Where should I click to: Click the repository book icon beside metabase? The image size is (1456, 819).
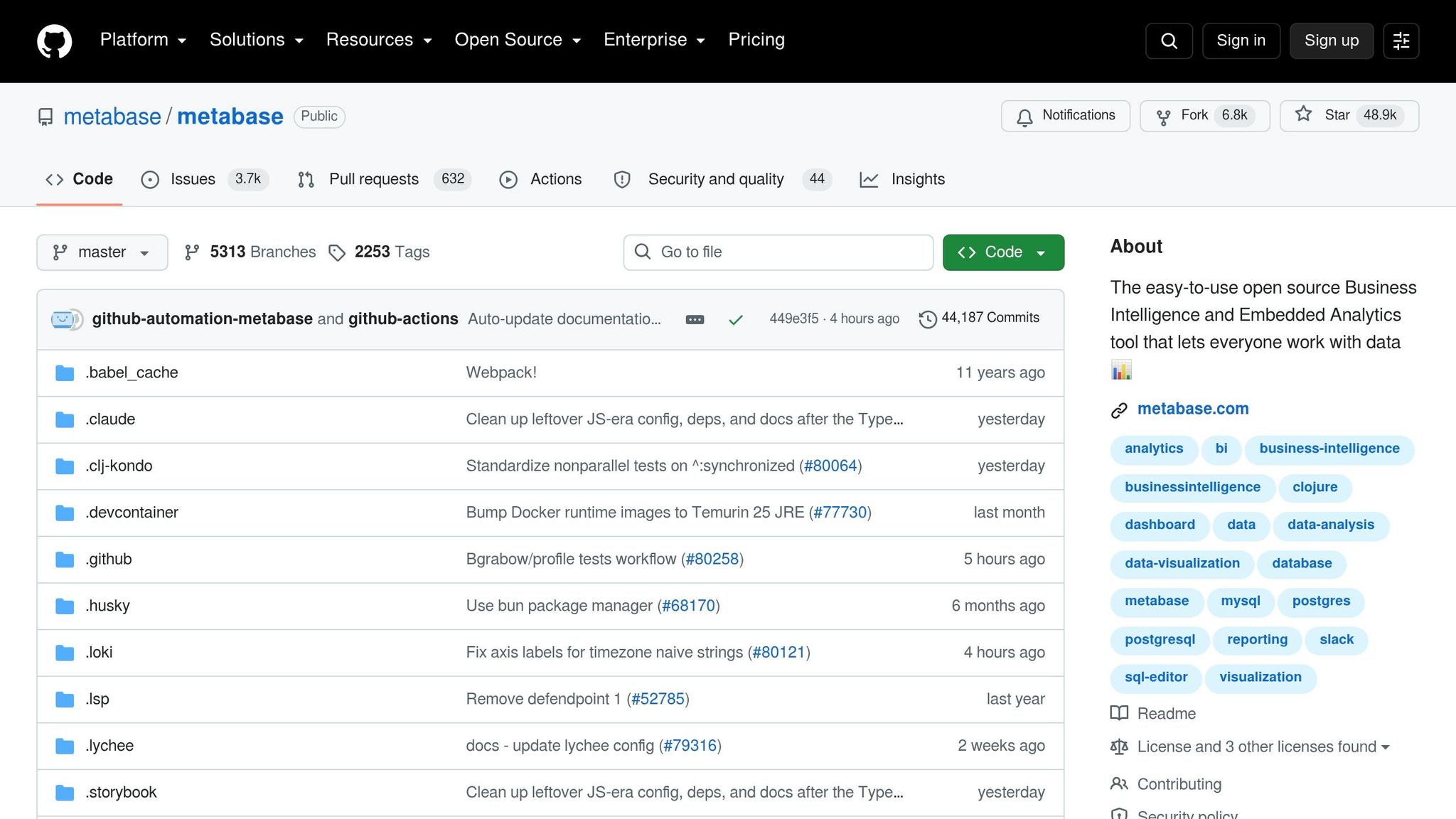pyautogui.click(x=45, y=117)
